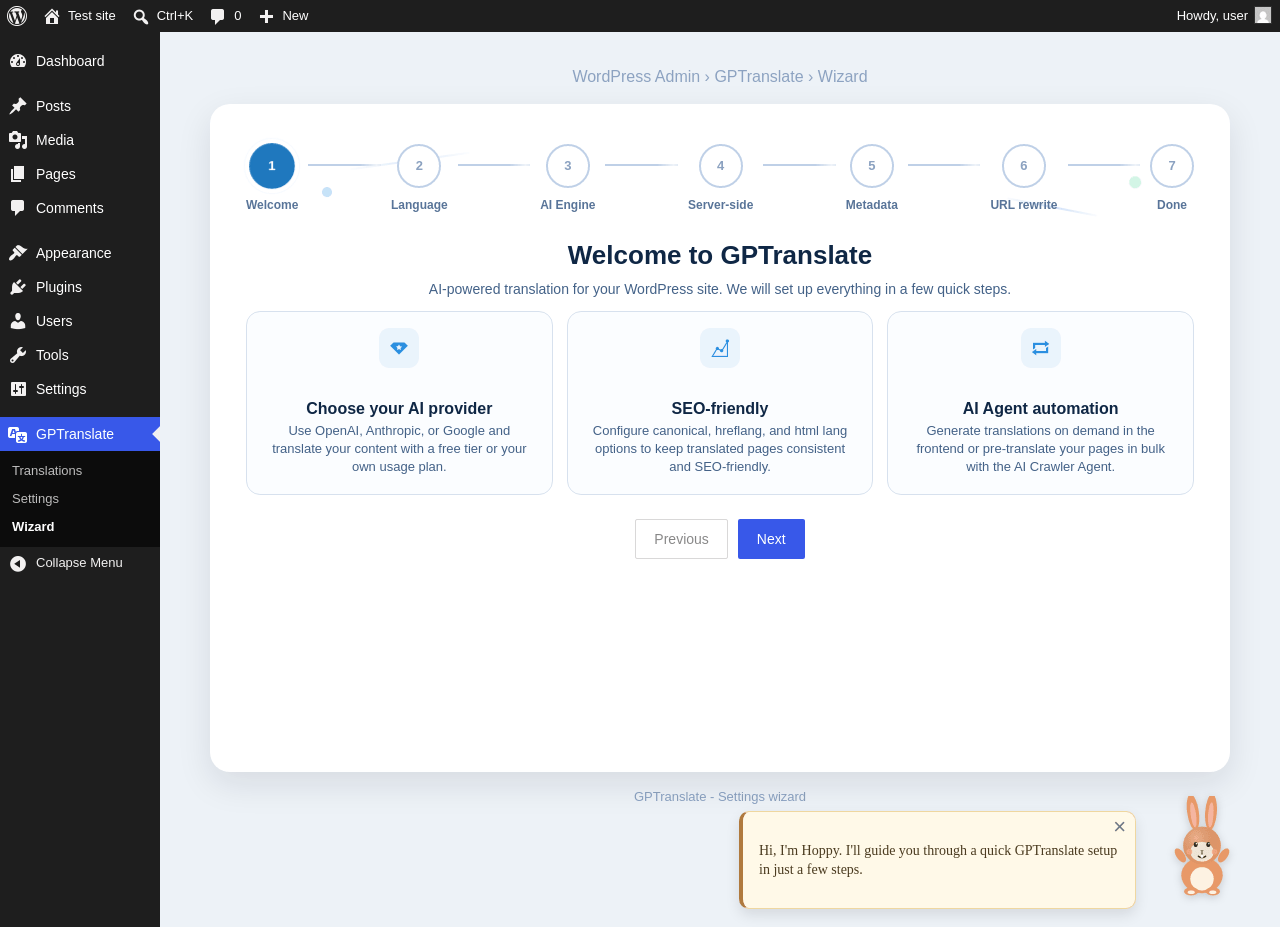Click step 1 Welcome circle

click(x=272, y=166)
